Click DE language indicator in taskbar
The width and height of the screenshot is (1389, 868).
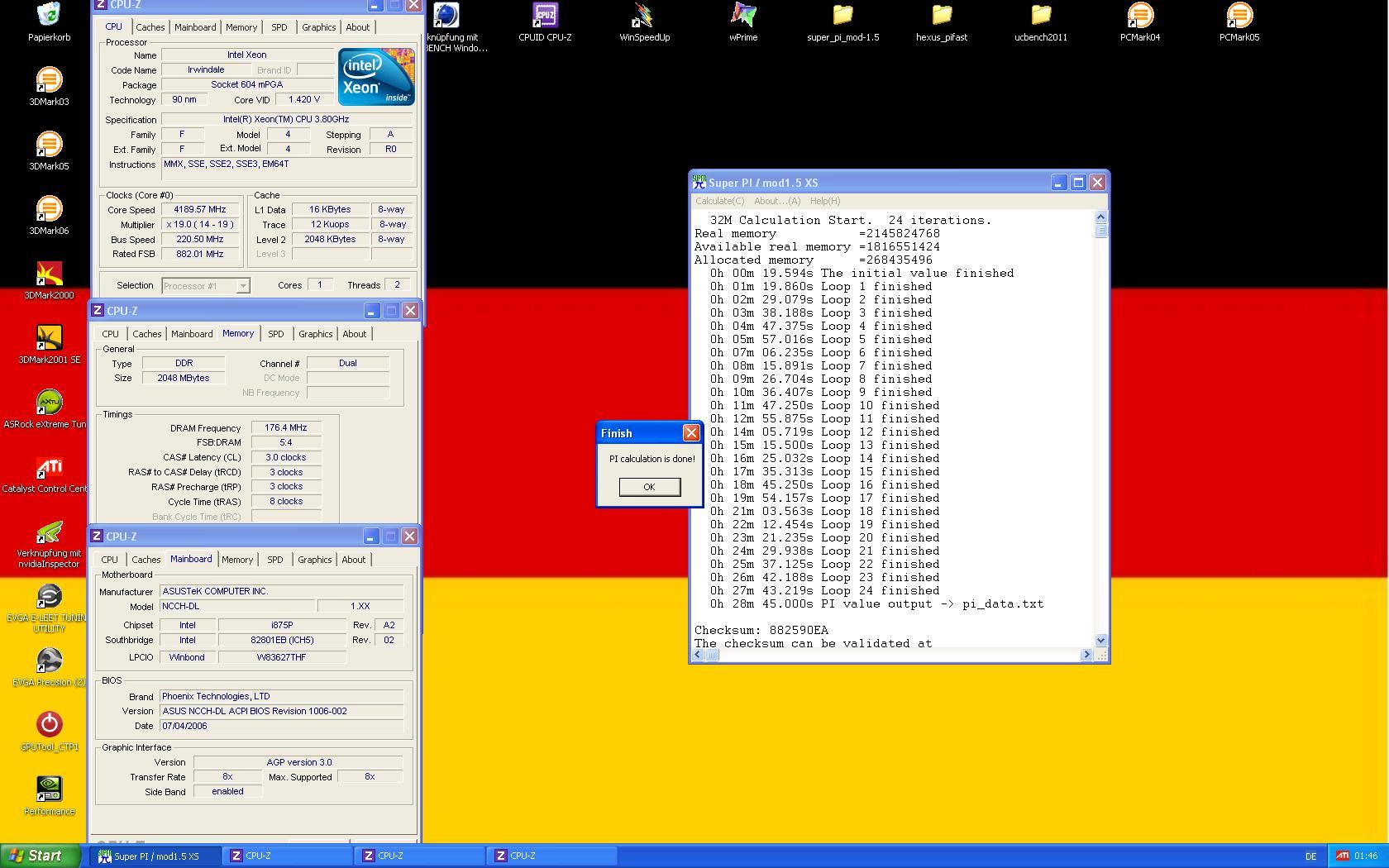click(1310, 856)
